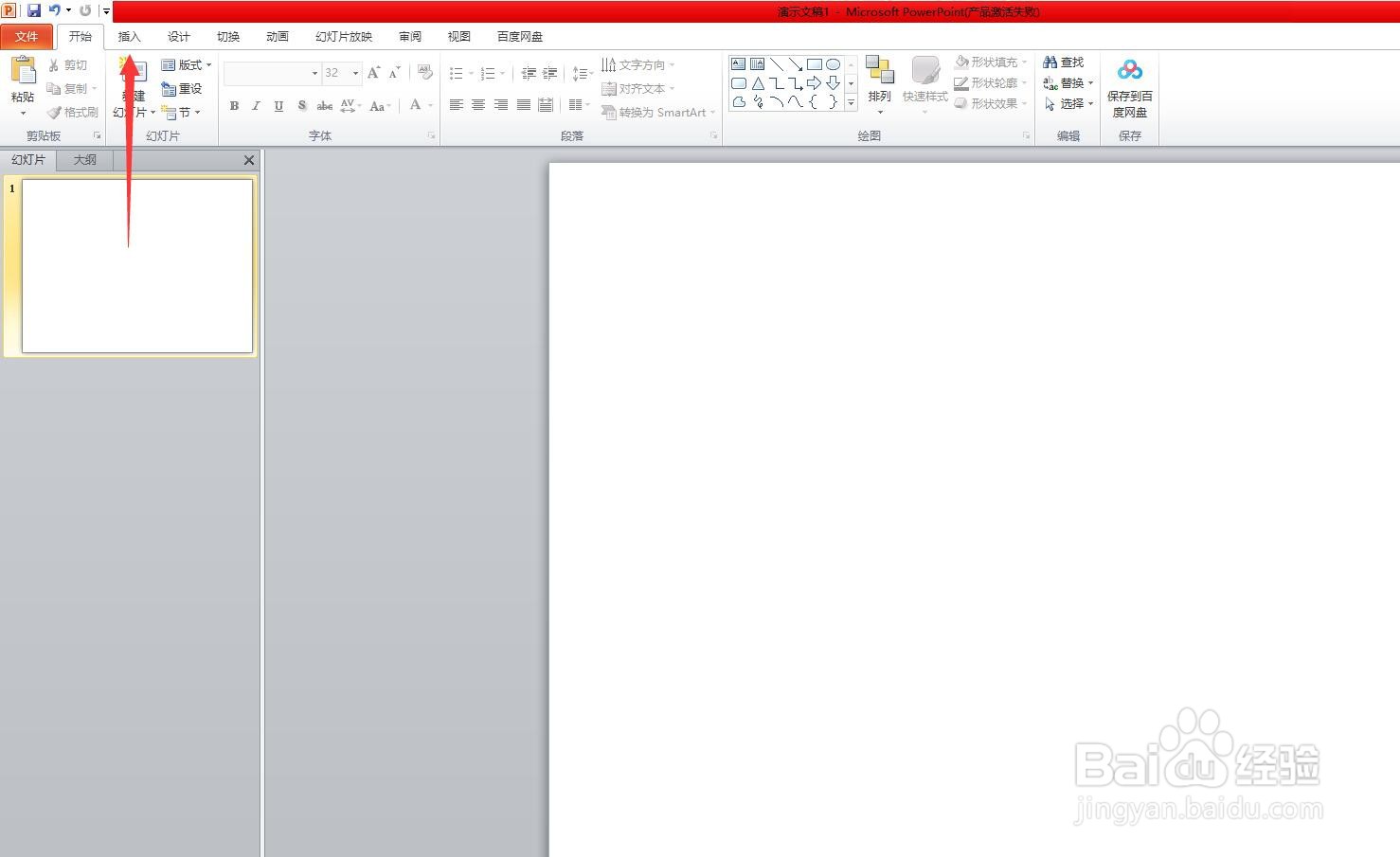Expand the Layout (版式) dropdown
This screenshot has width=1400, height=857.
(187, 65)
